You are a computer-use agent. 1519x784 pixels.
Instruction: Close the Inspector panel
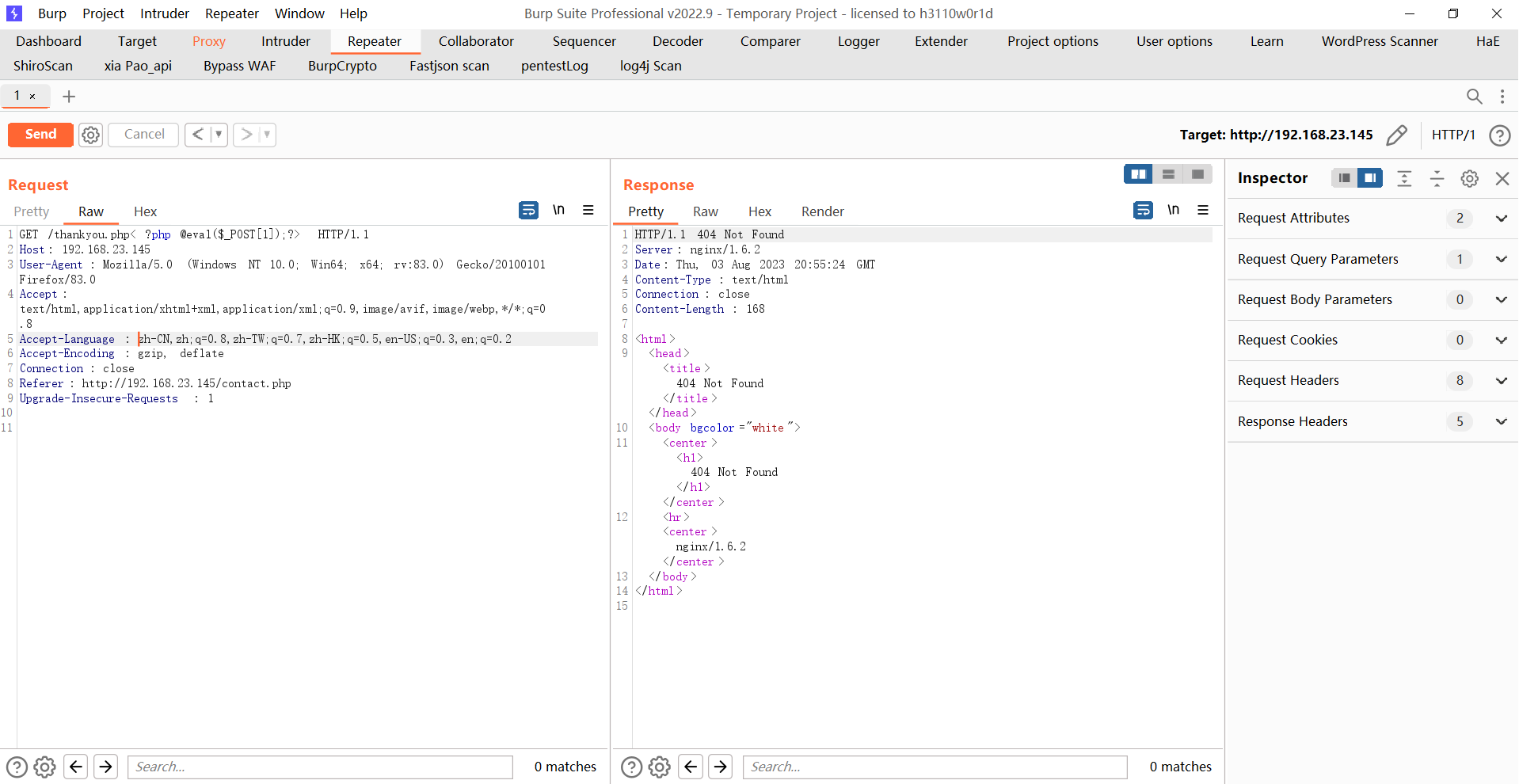(x=1502, y=178)
